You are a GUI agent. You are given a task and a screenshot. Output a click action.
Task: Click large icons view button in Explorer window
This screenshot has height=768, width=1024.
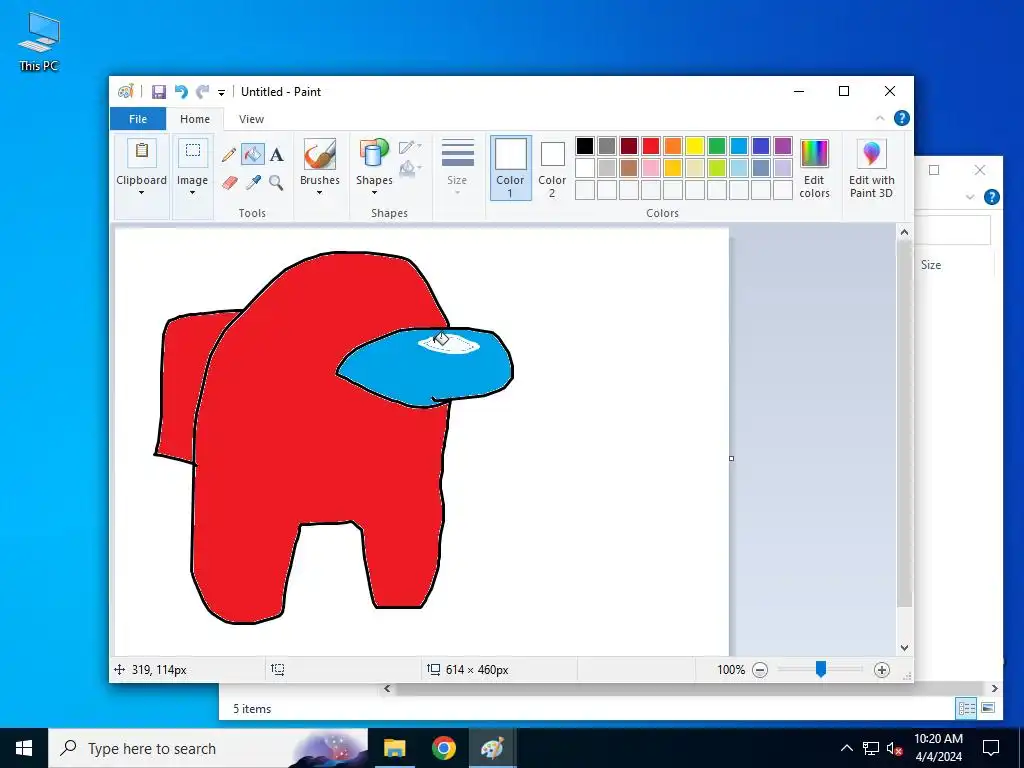click(987, 708)
